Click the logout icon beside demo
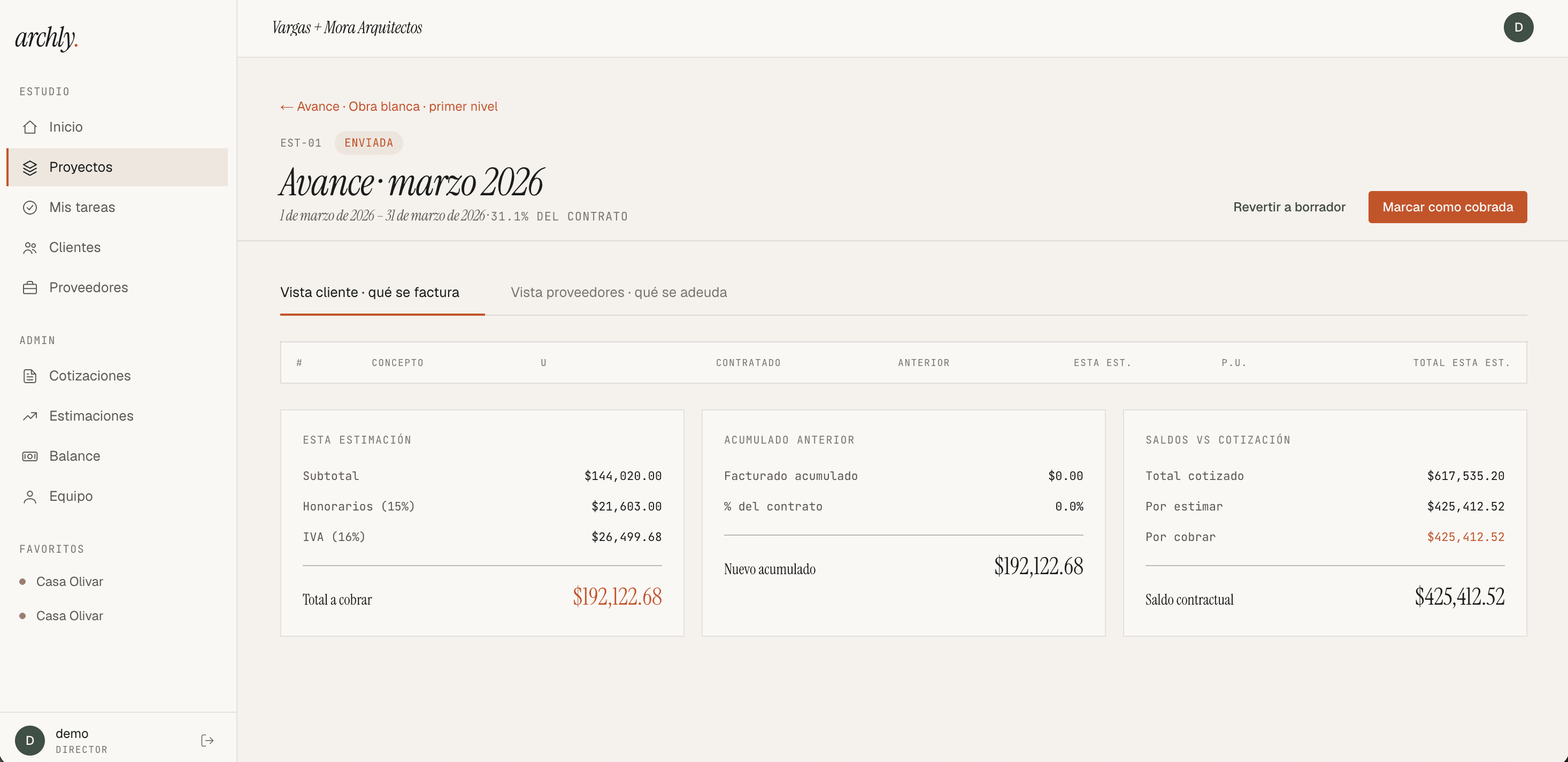Image resolution: width=1568 pixels, height=762 pixels. pyautogui.click(x=207, y=740)
